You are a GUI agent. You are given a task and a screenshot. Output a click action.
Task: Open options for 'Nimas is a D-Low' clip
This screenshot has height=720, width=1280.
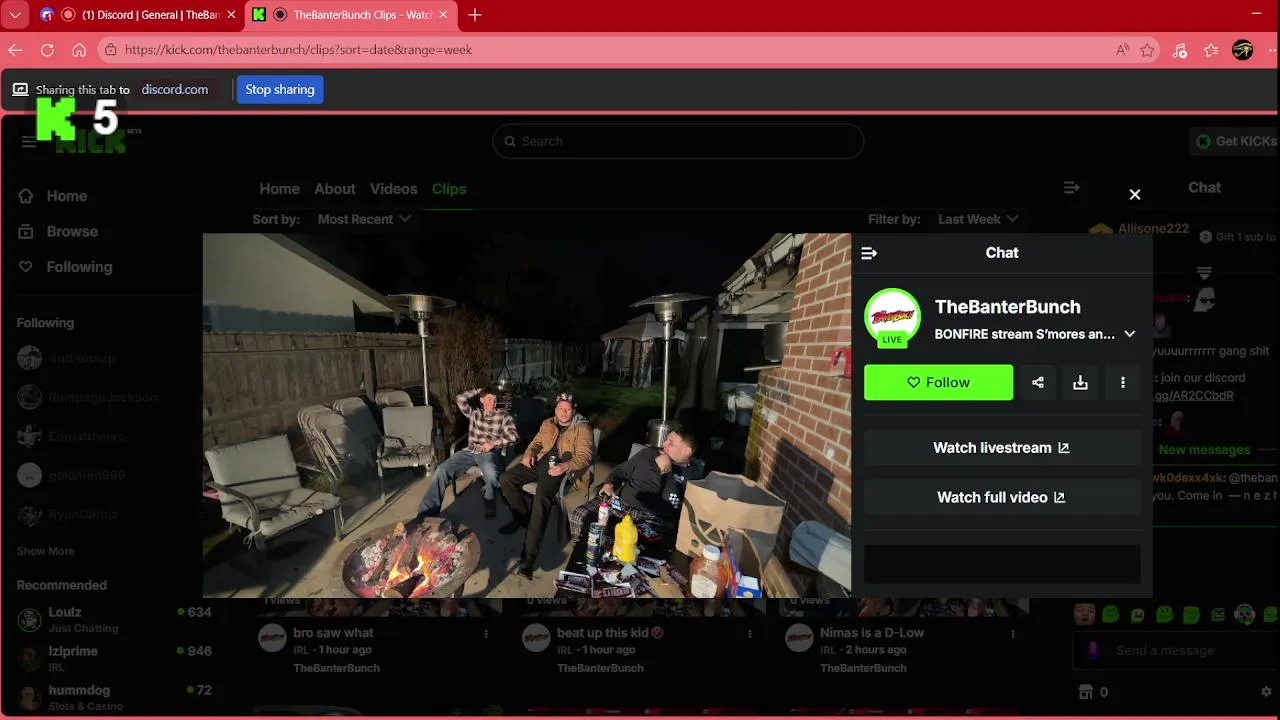(x=1013, y=633)
